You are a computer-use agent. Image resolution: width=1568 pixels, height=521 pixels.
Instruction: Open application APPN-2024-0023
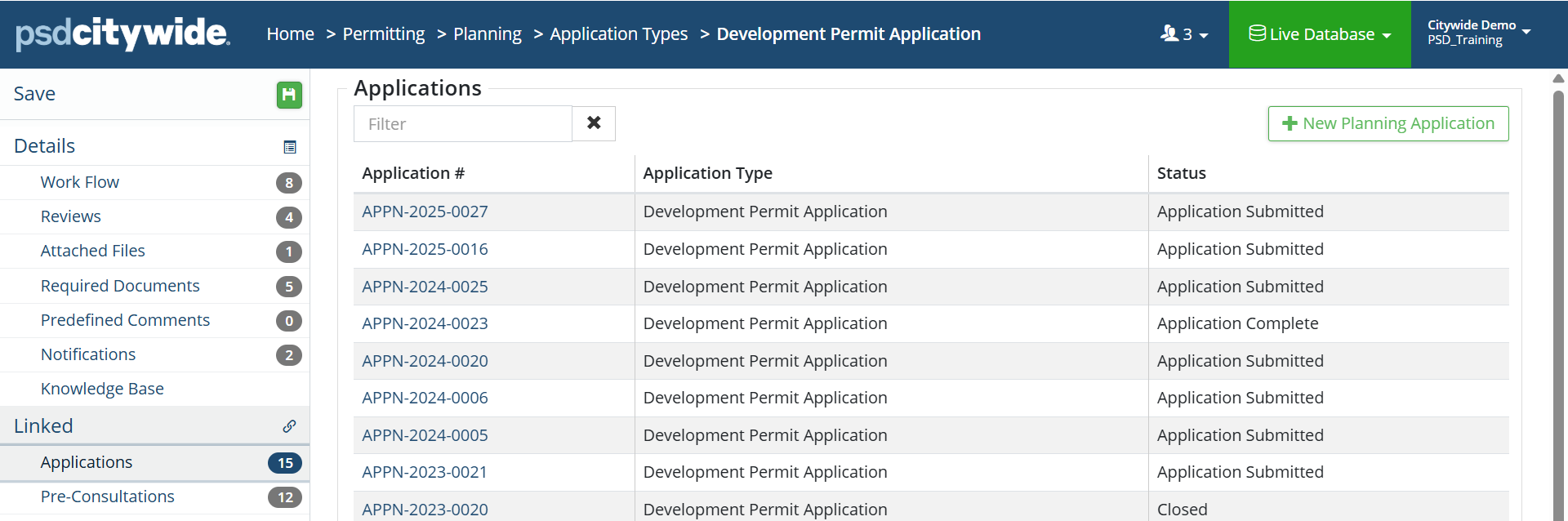pos(425,323)
